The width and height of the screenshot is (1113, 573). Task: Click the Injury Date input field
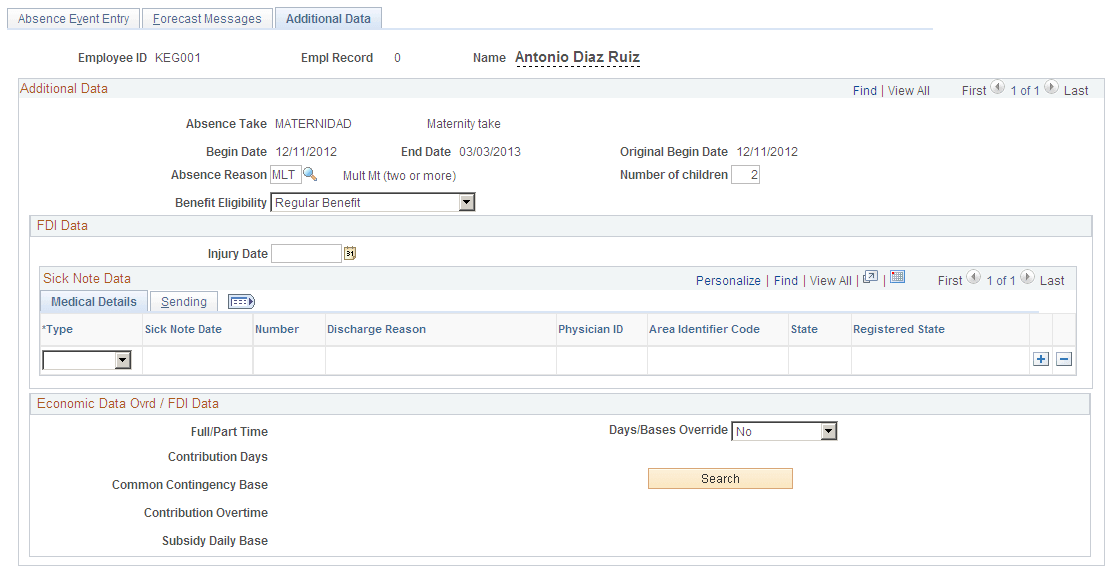click(x=307, y=253)
